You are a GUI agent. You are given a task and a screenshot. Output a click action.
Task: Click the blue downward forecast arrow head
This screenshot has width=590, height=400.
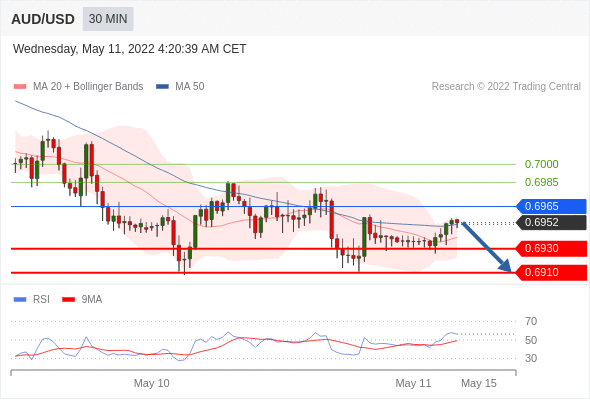pyautogui.click(x=505, y=266)
